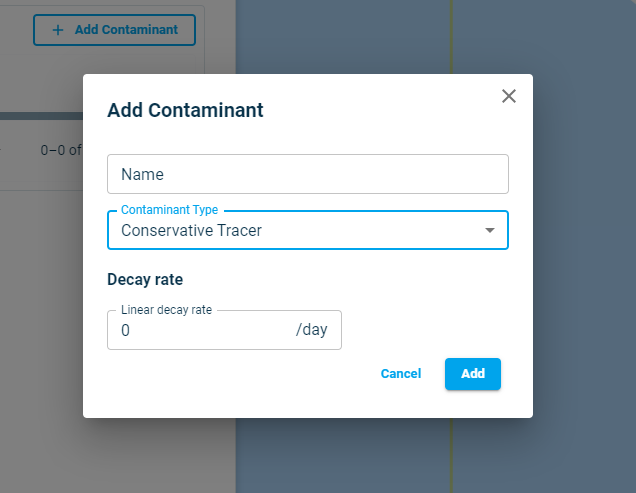Image resolution: width=636 pixels, height=493 pixels.
Task: Click the 0–0 of pagination text
Action: click(x=60, y=150)
